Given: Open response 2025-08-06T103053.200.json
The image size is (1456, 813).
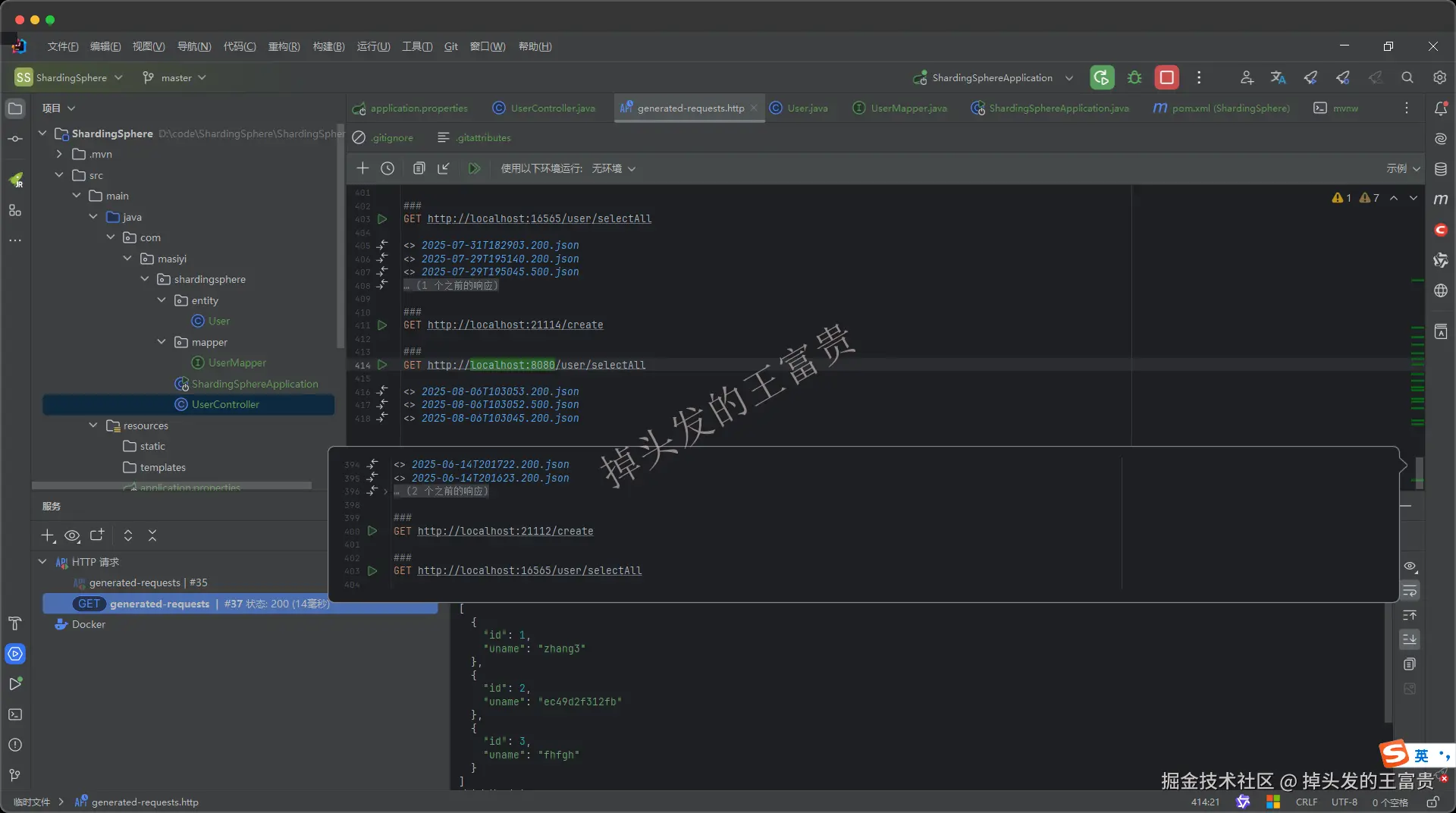Looking at the screenshot, I should (x=500, y=391).
